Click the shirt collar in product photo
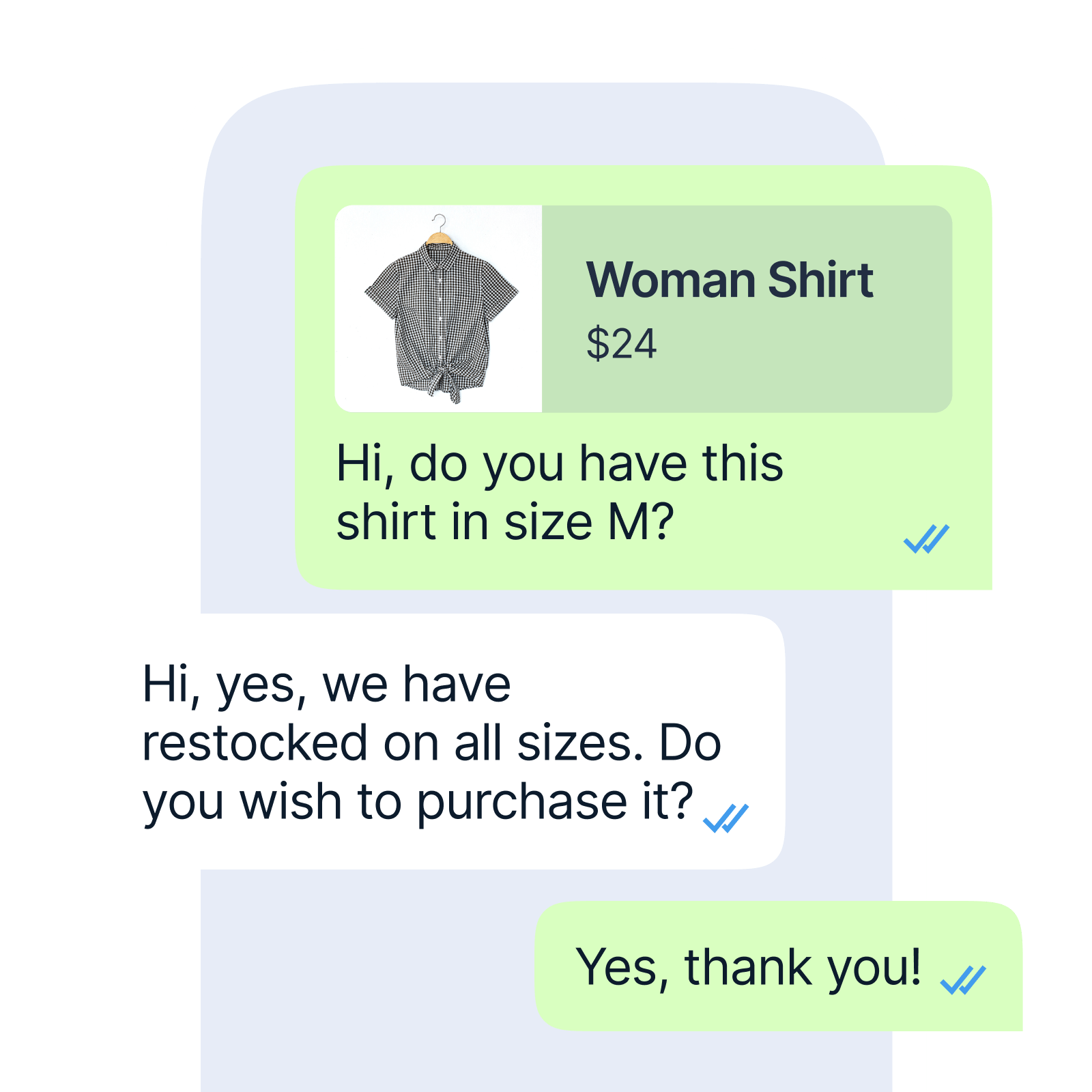 pyautogui.click(x=438, y=251)
